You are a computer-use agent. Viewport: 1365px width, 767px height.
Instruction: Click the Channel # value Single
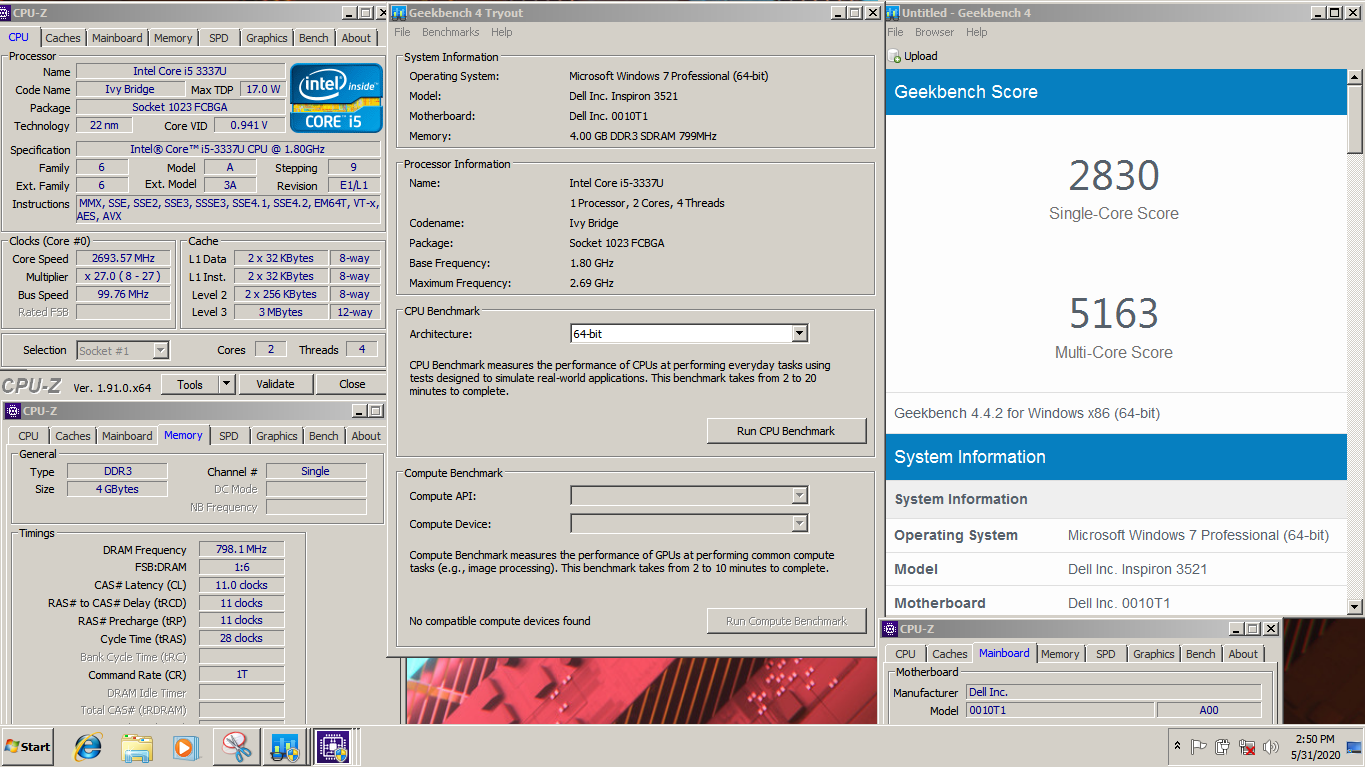click(x=315, y=471)
